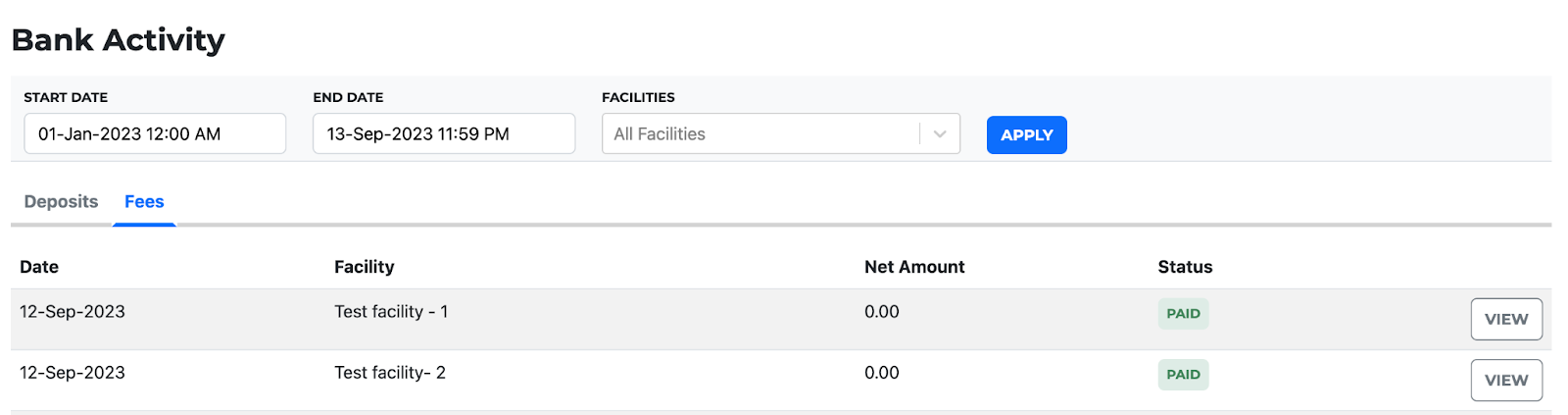Select the Test facility - 1 row name
Screen dimensions: 1568x415
[x=391, y=312]
